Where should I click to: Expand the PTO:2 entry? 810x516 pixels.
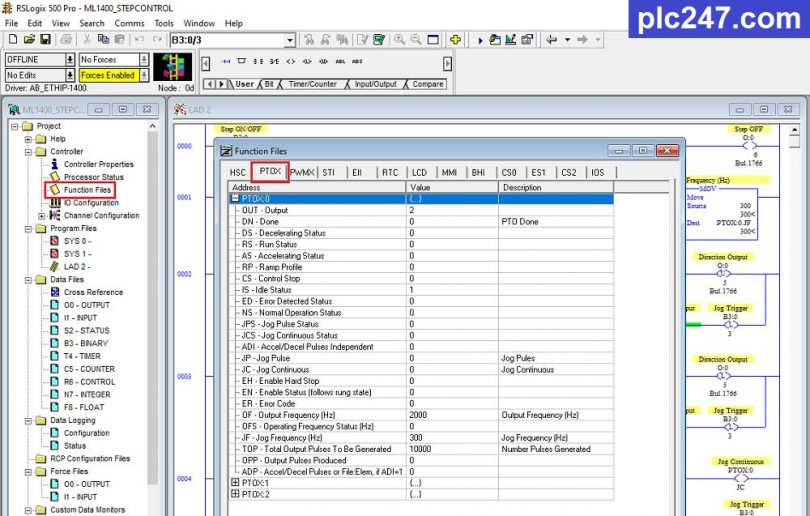point(236,494)
